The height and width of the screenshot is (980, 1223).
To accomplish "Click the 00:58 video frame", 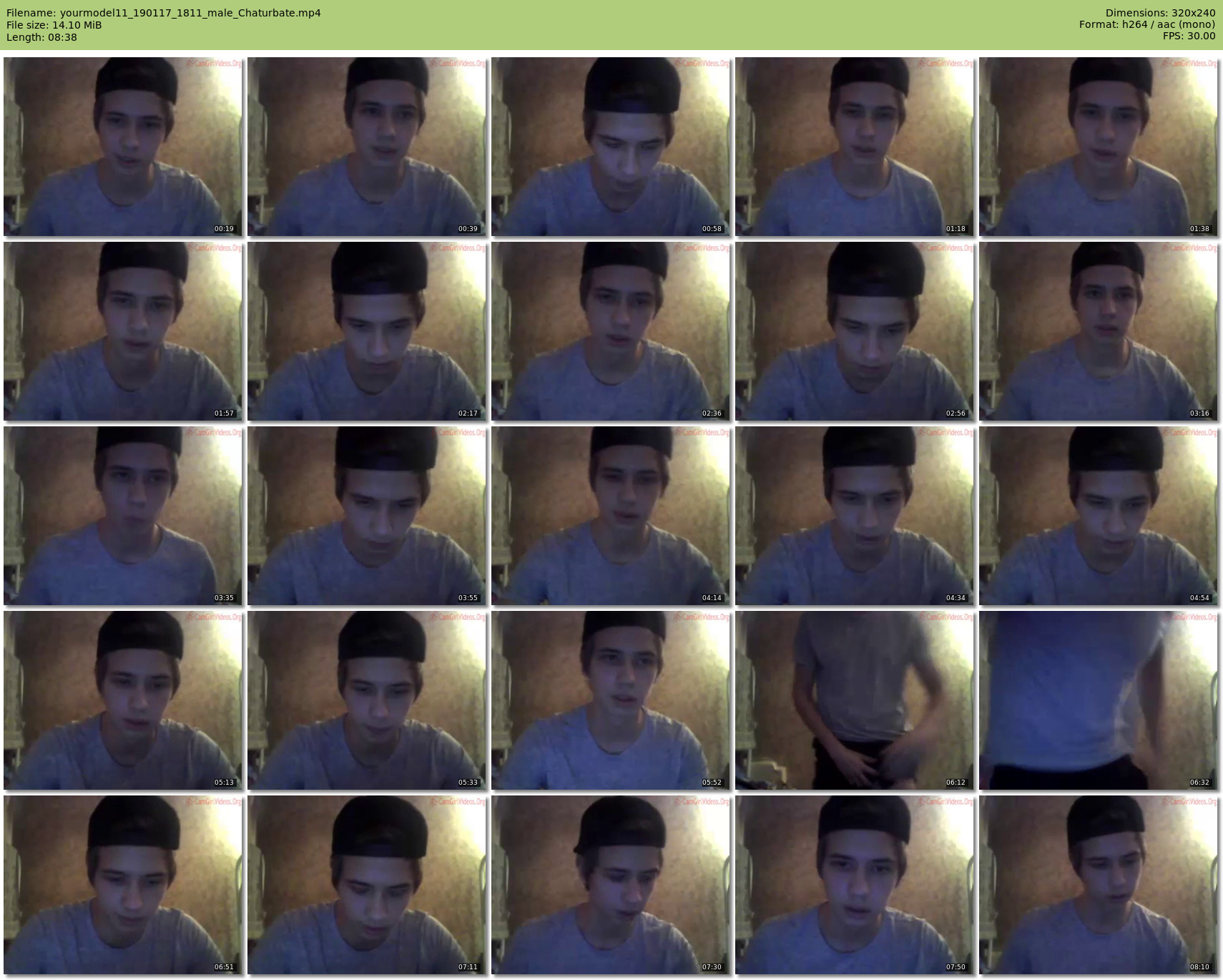I will [x=611, y=147].
